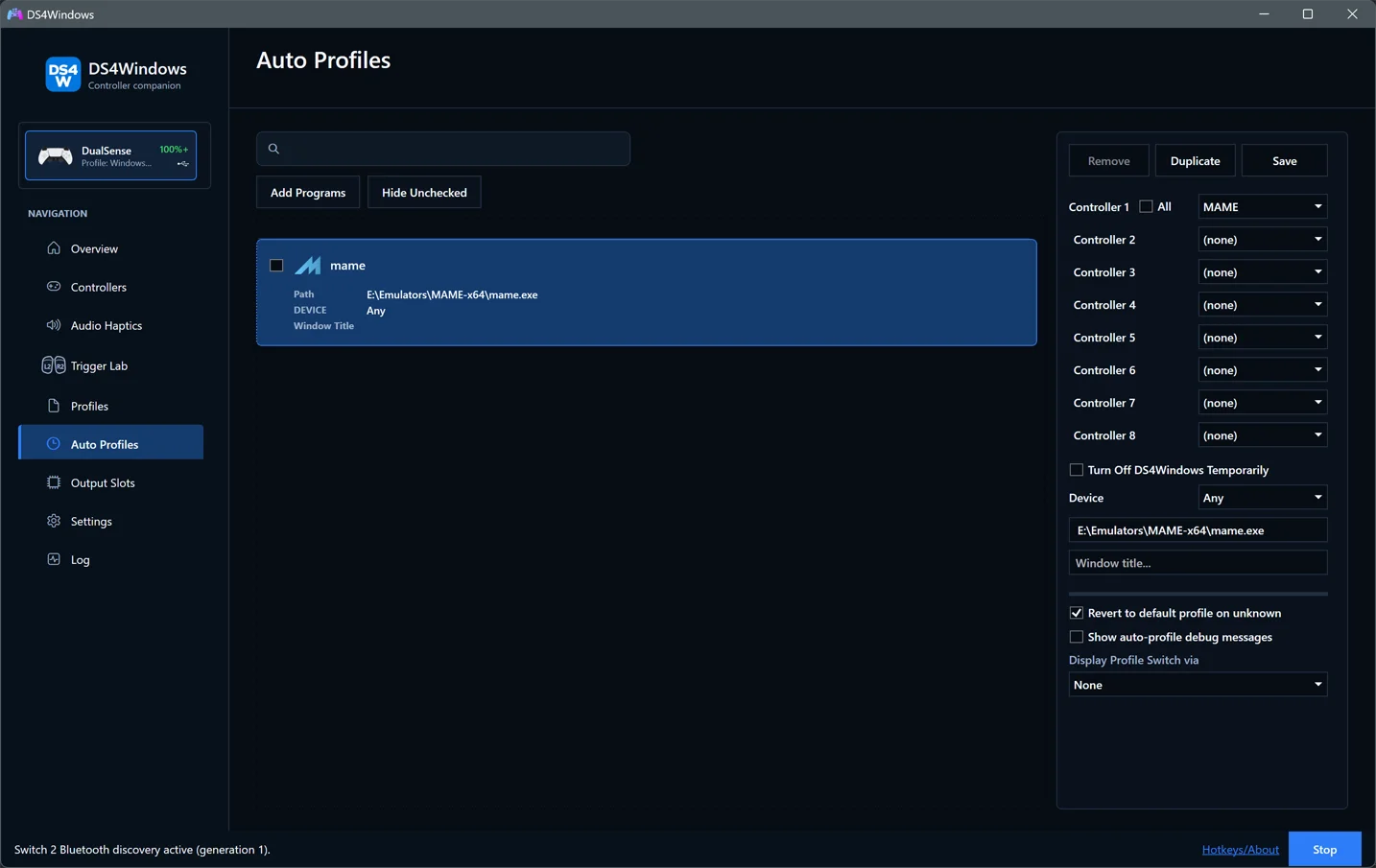This screenshot has height=868, width=1376.
Task: Toggle the mame program checkbox
Action: (276, 266)
